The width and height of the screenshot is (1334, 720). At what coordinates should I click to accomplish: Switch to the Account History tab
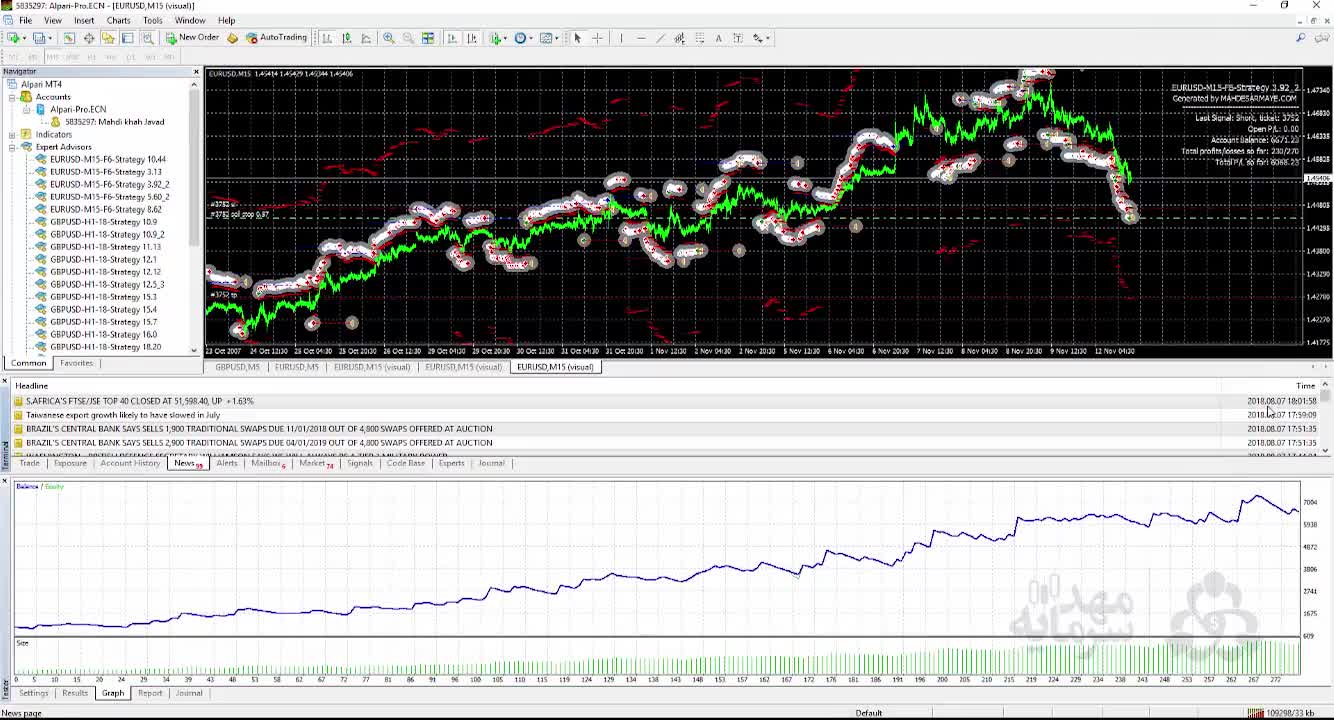click(130, 463)
